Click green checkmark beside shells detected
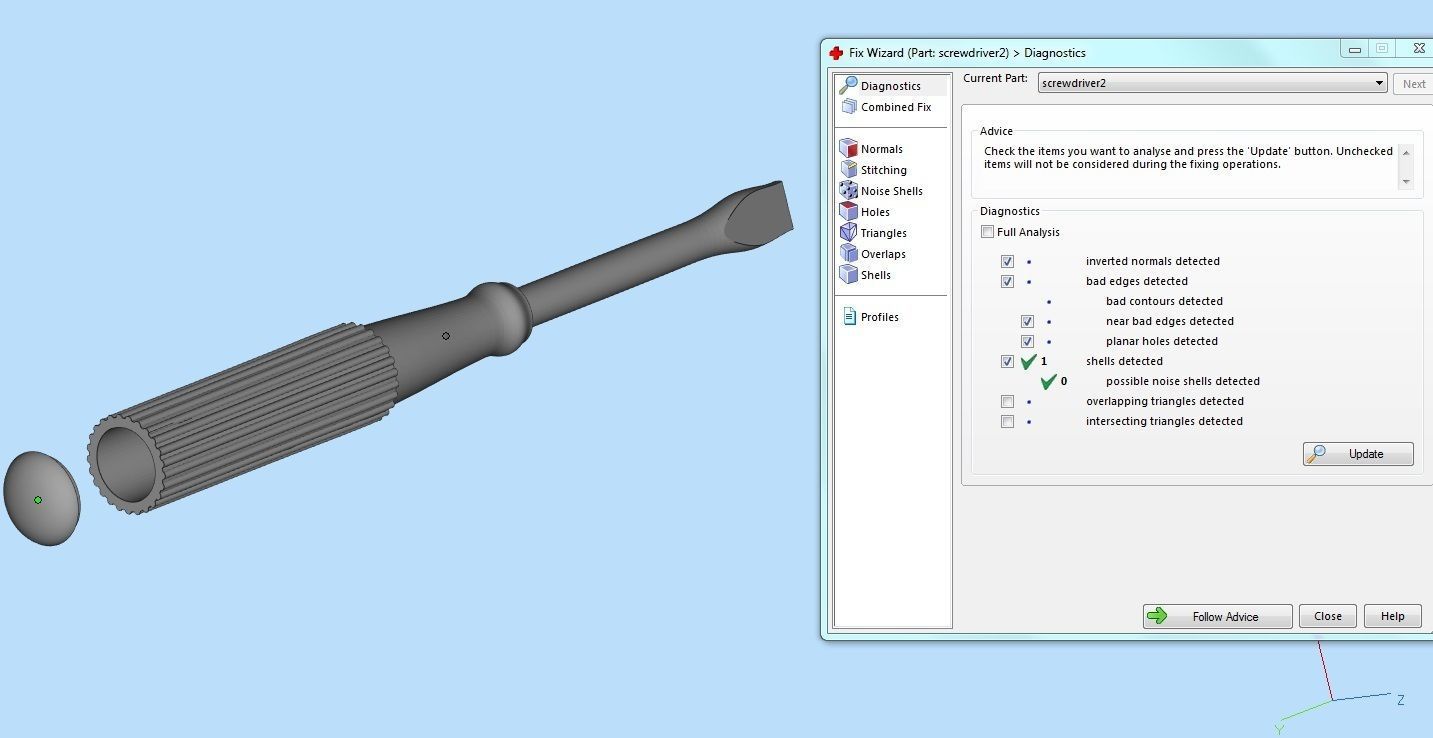The width and height of the screenshot is (1433, 738). (1028, 361)
